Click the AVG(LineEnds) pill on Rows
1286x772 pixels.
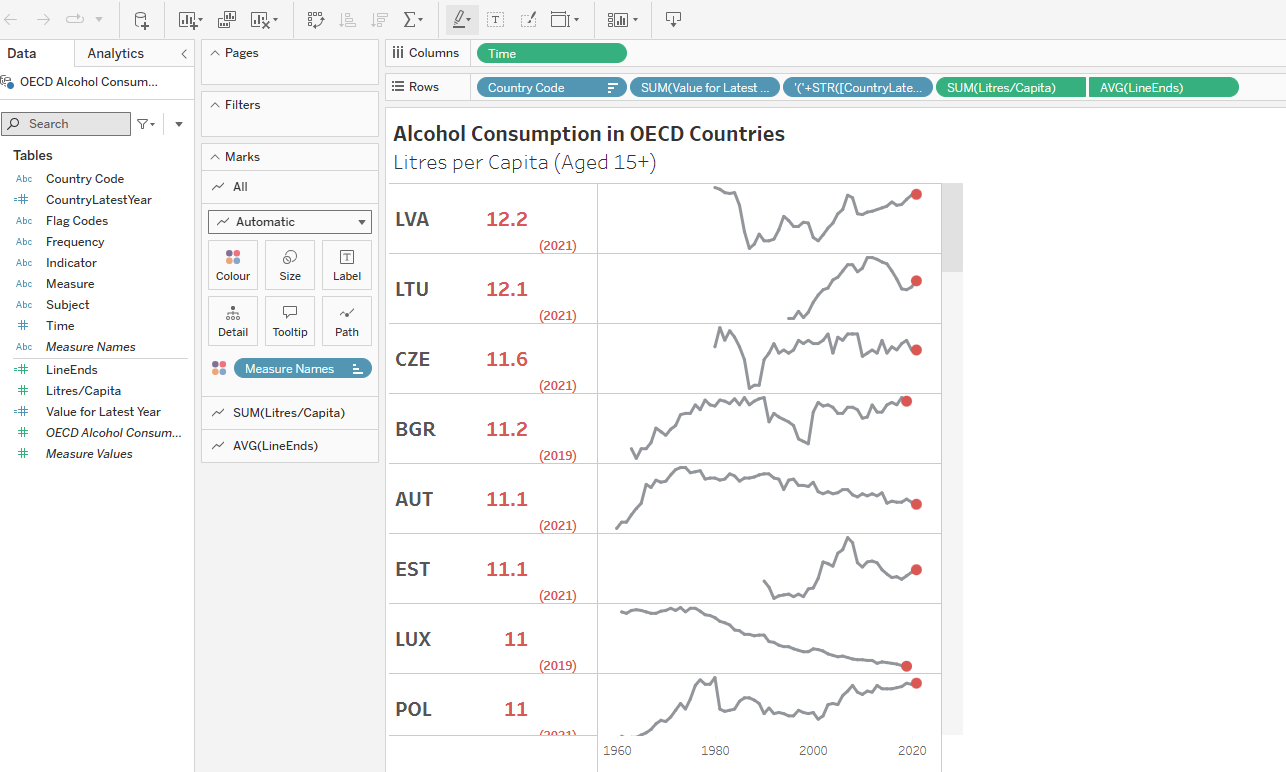(x=1163, y=88)
